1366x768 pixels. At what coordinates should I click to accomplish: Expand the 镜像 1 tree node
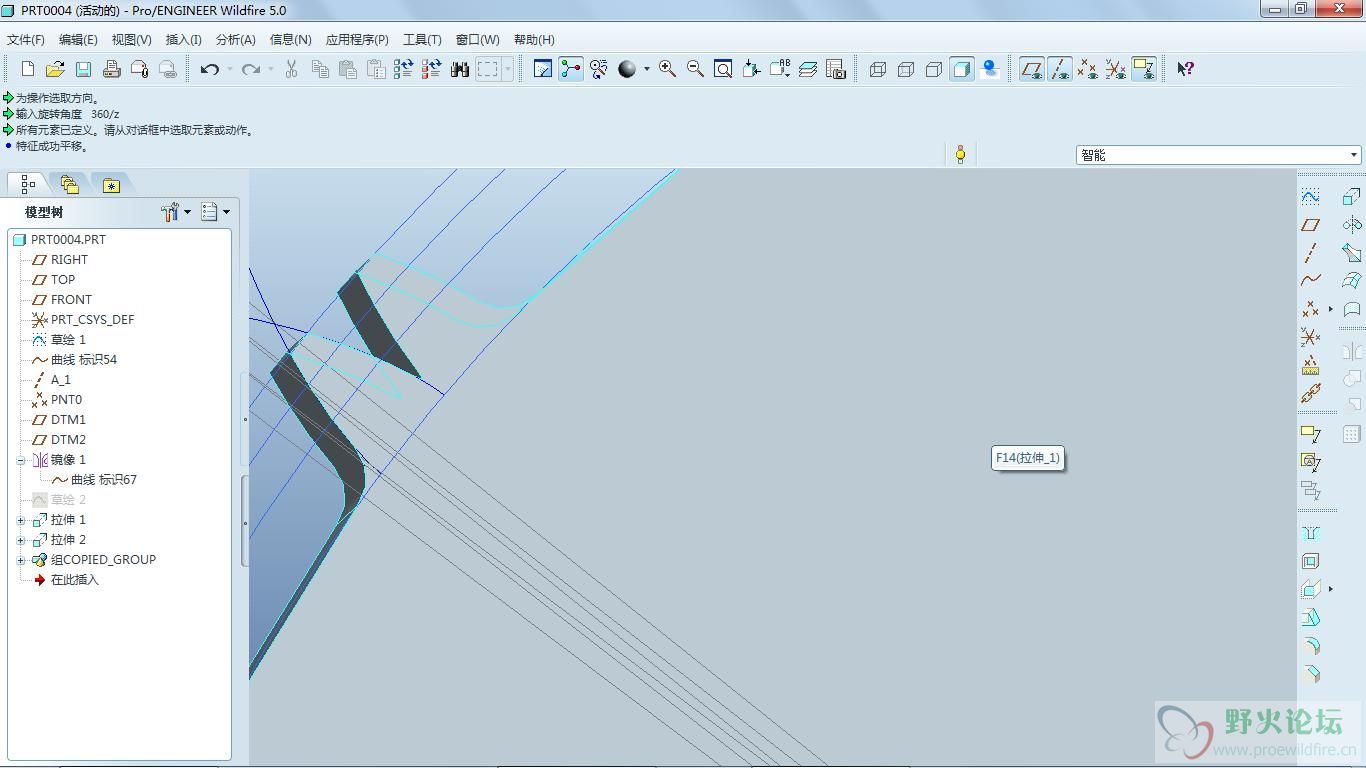(x=20, y=460)
